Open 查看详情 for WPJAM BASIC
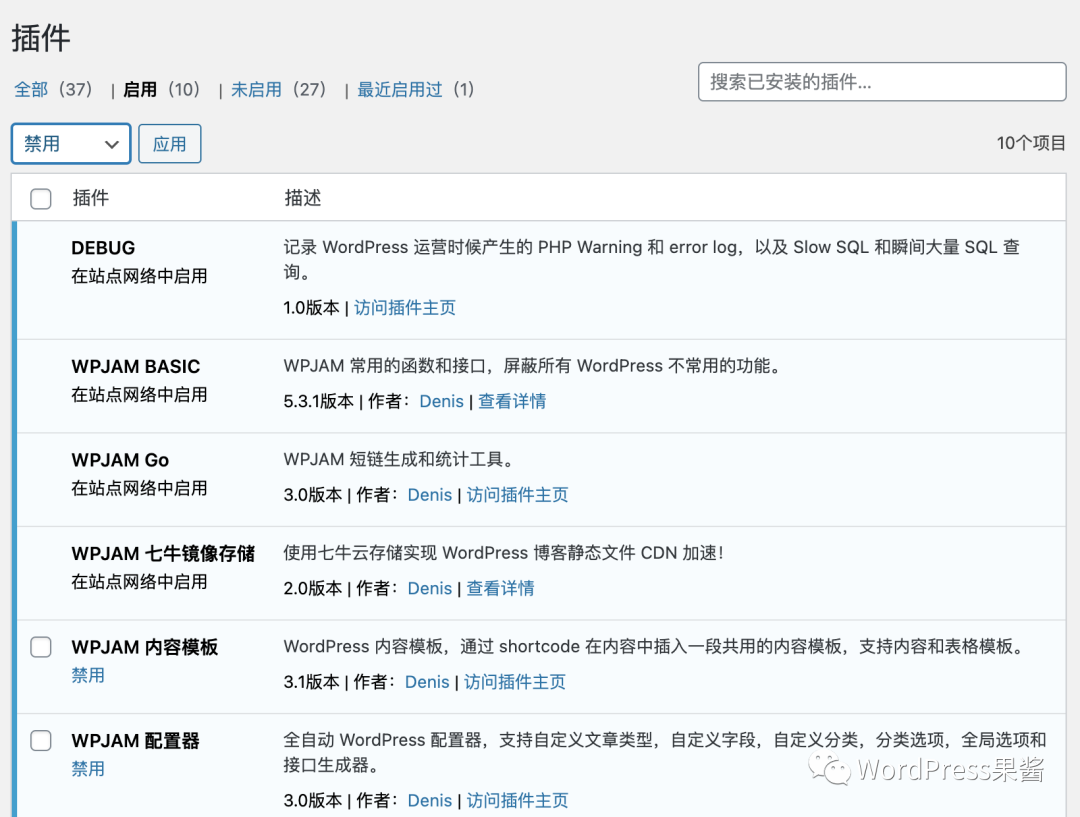1080x817 pixels. click(512, 402)
